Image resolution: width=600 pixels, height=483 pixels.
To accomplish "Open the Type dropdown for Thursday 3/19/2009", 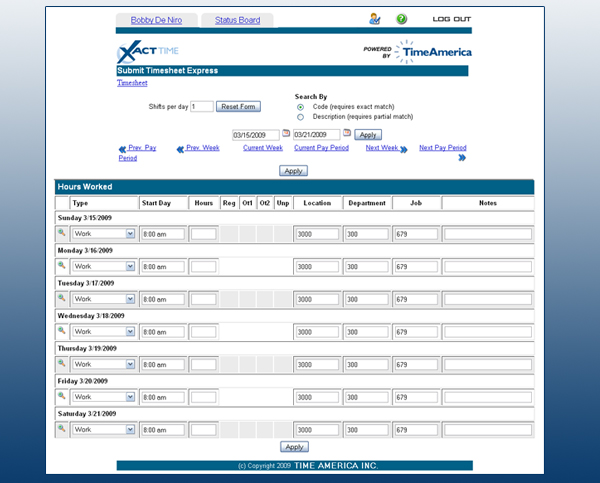I will pyautogui.click(x=104, y=364).
